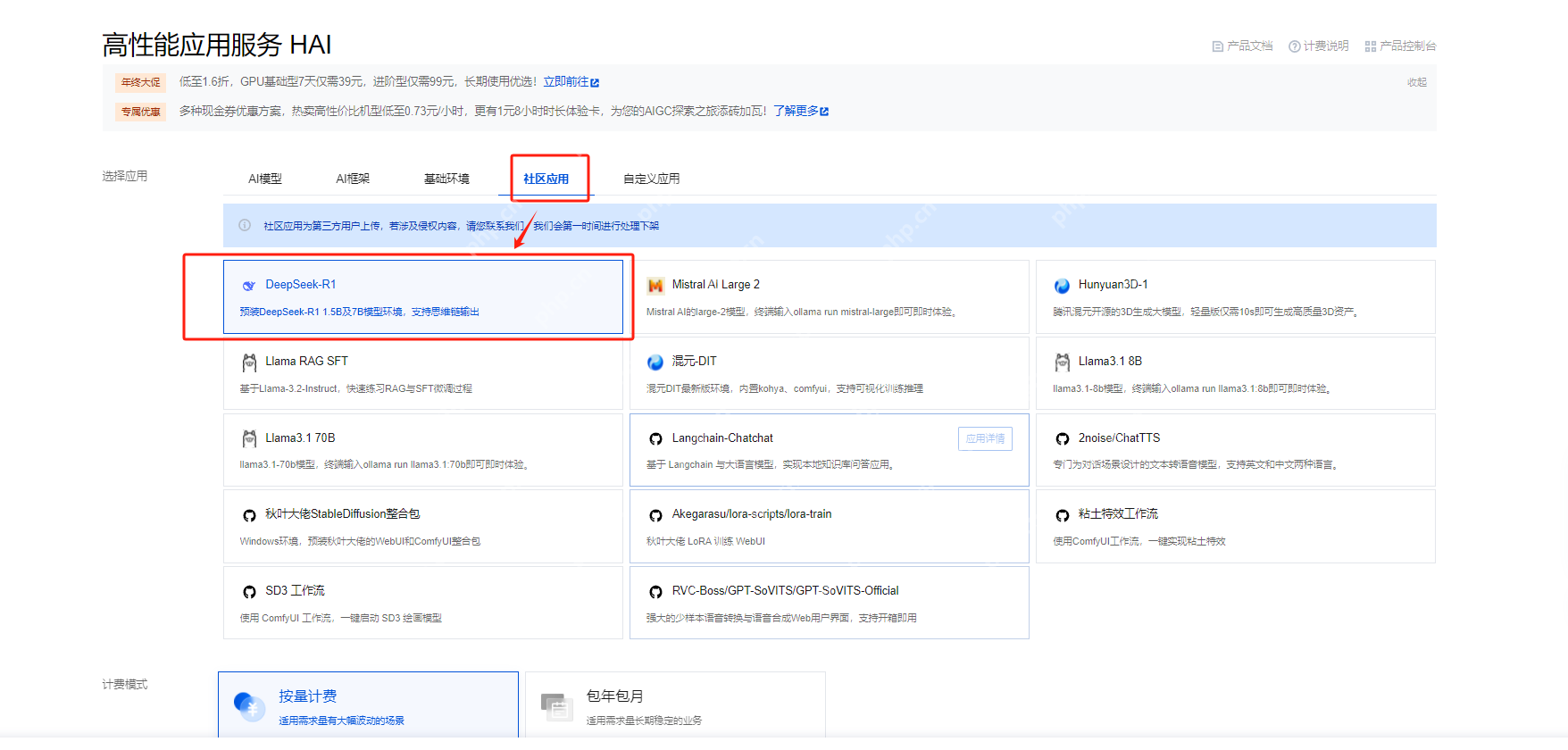The height and width of the screenshot is (750, 1568).
Task: Choose the Llama3.1 70B application card
Action: [422, 450]
